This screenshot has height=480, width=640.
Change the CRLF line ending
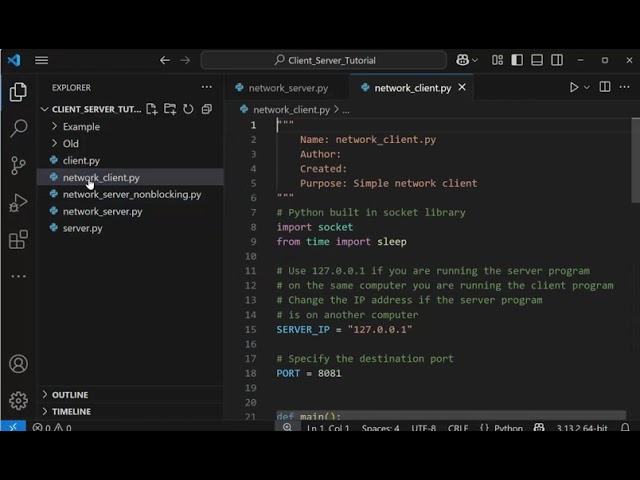click(x=458, y=428)
